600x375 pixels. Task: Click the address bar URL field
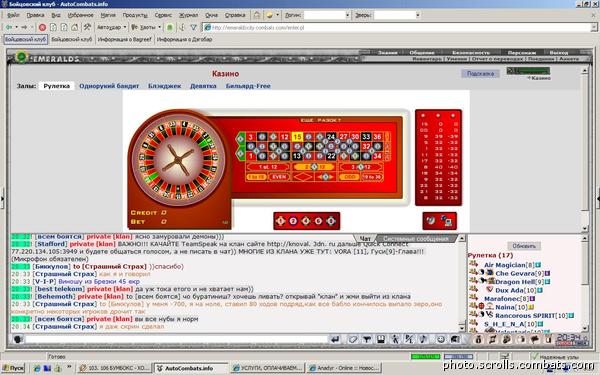400,27
